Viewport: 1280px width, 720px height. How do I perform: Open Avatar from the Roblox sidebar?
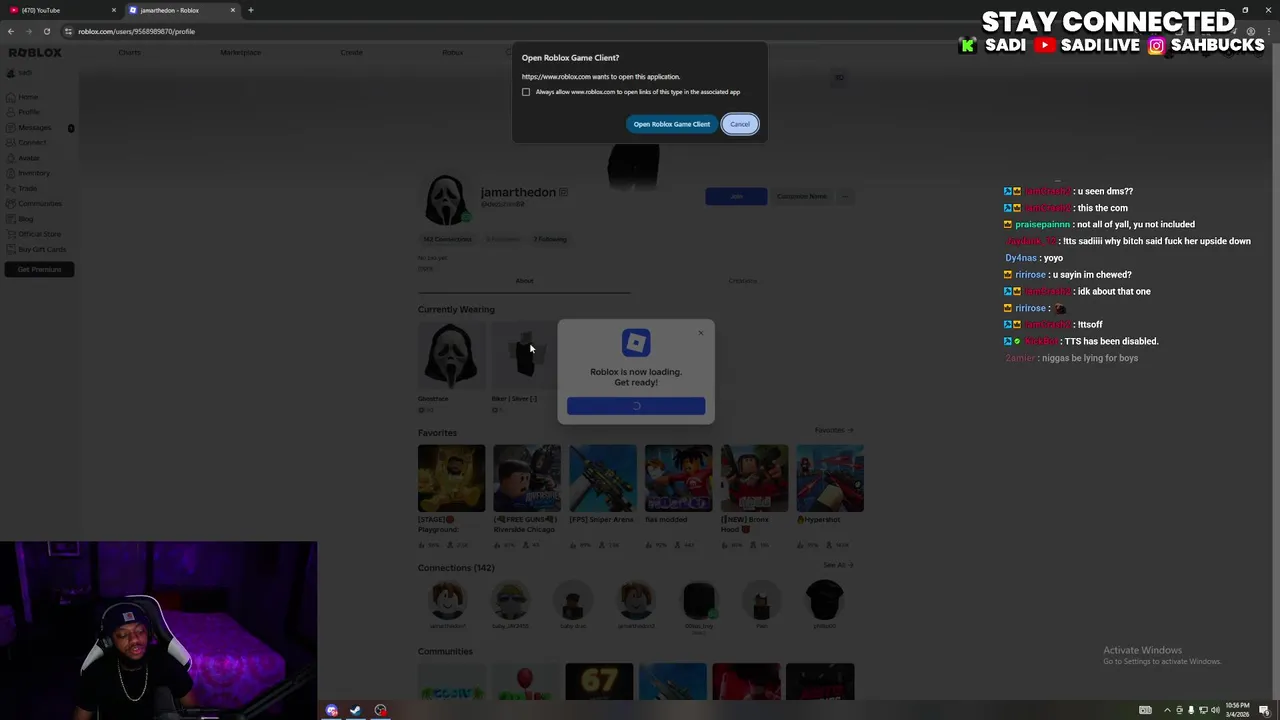point(29,157)
